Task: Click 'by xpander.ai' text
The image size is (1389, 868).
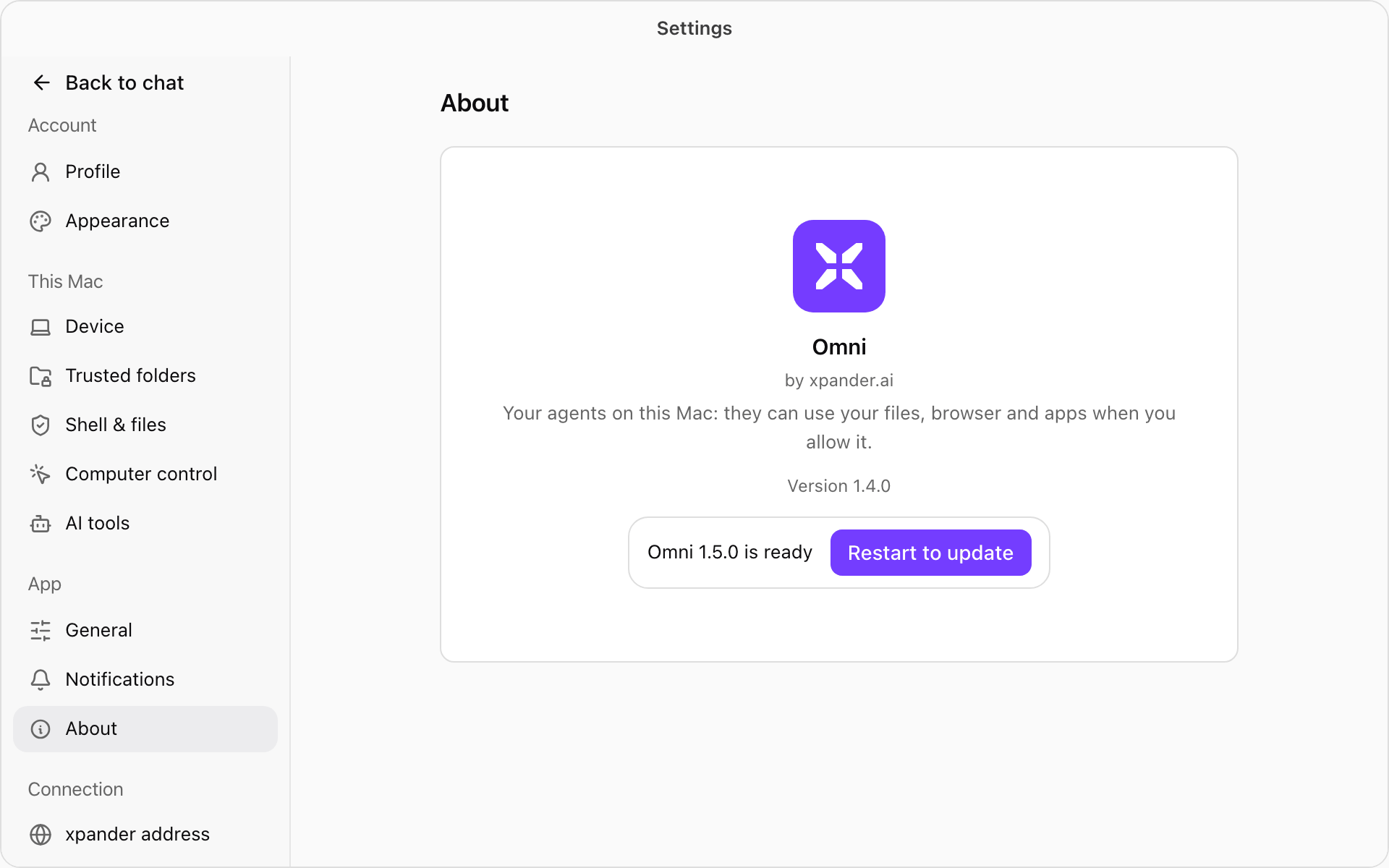Action: pos(839,380)
